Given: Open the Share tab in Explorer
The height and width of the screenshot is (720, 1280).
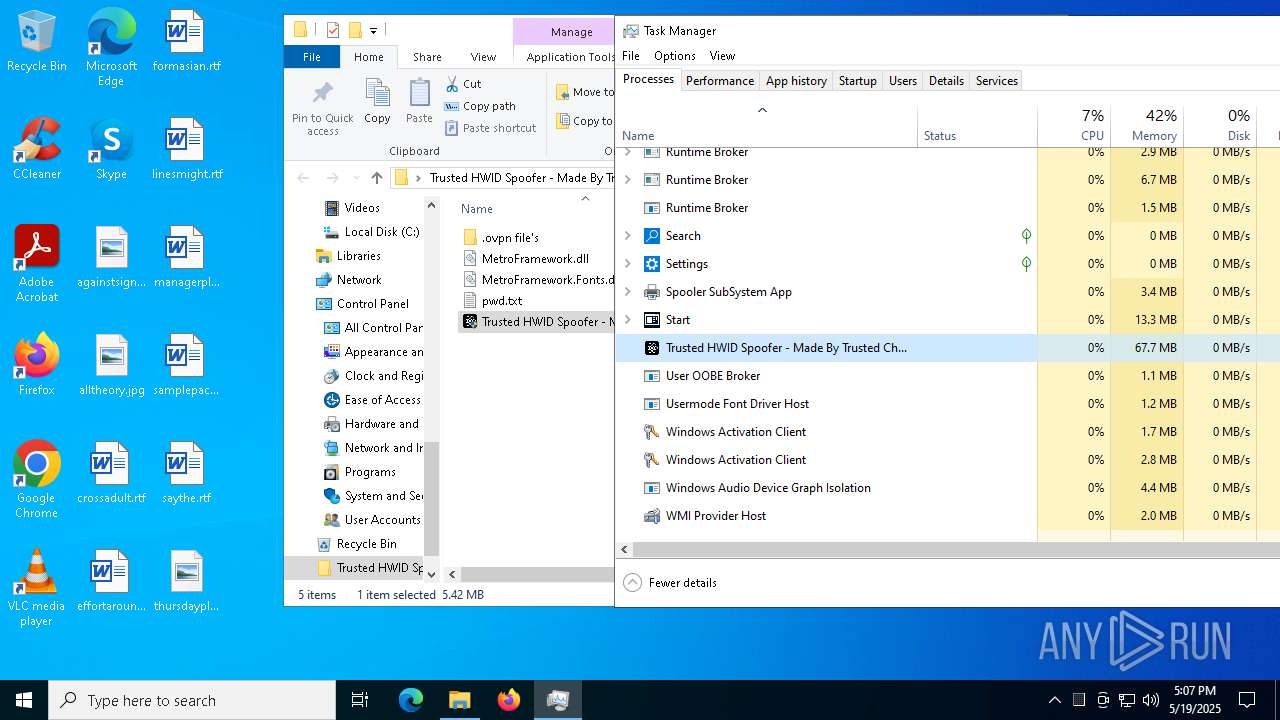Looking at the screenshot, I should point(427,57).
